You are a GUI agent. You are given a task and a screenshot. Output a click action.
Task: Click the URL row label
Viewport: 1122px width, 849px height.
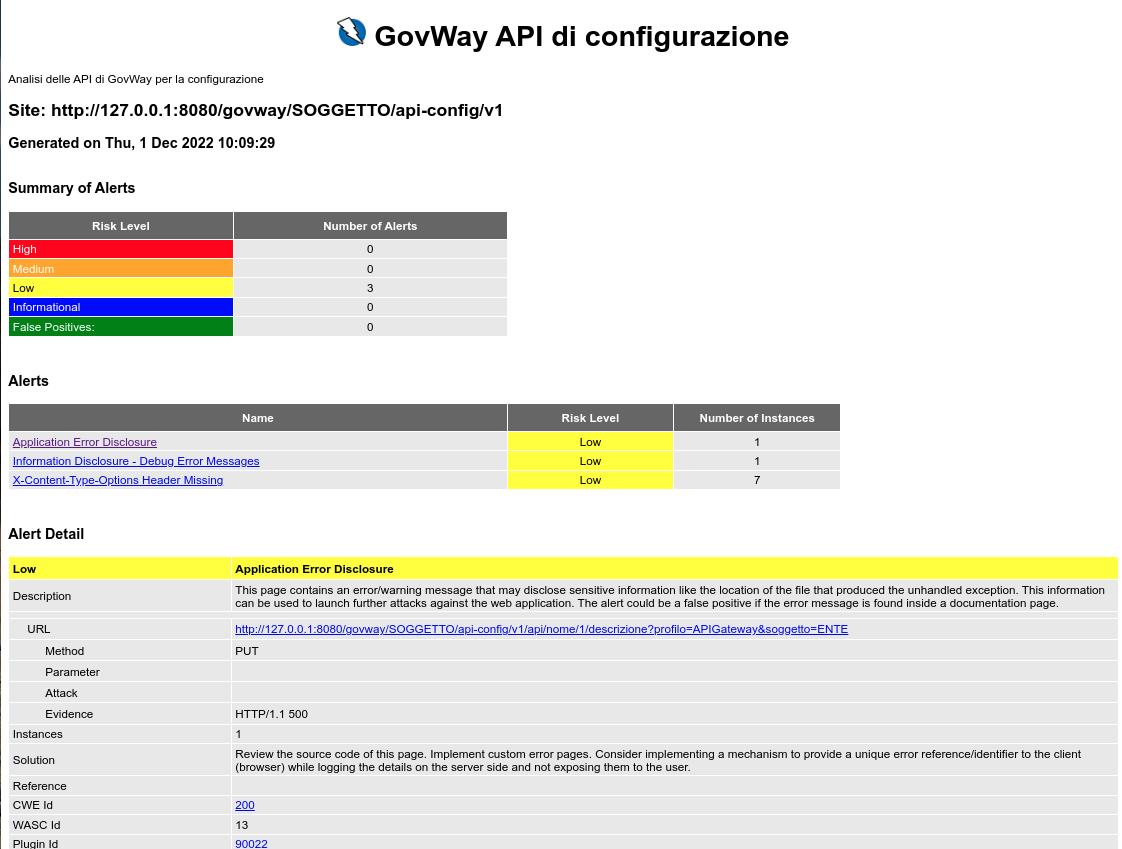[x=39, y=629]
